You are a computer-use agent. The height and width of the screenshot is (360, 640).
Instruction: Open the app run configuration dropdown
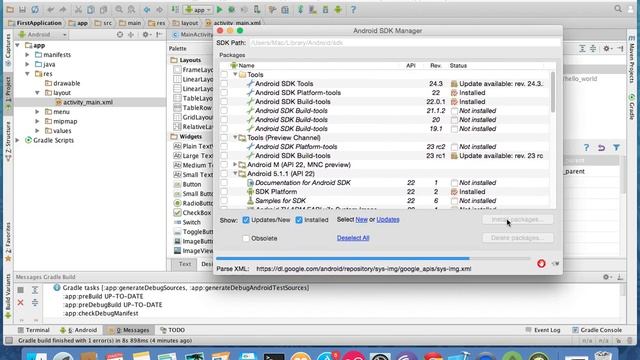pos(198,9)
